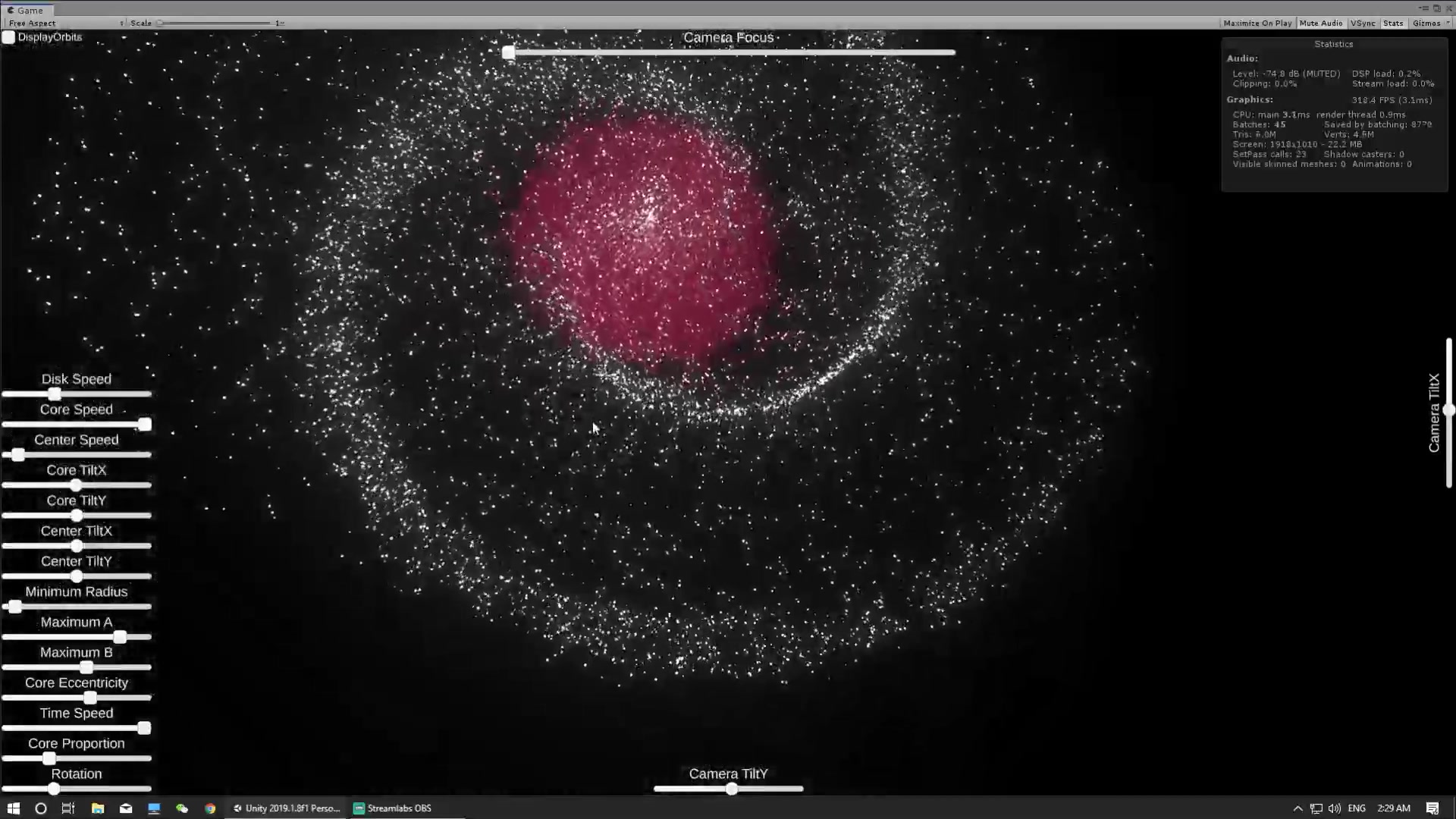Toggle the DisplayOrbits checkbox
1456x819 pixels.
coord(8,37)
